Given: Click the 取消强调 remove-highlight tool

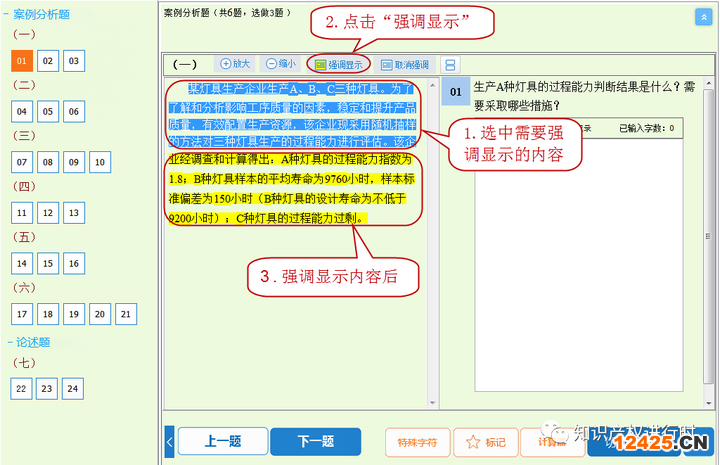Looking at the screenshot, I should coord(405,64).
